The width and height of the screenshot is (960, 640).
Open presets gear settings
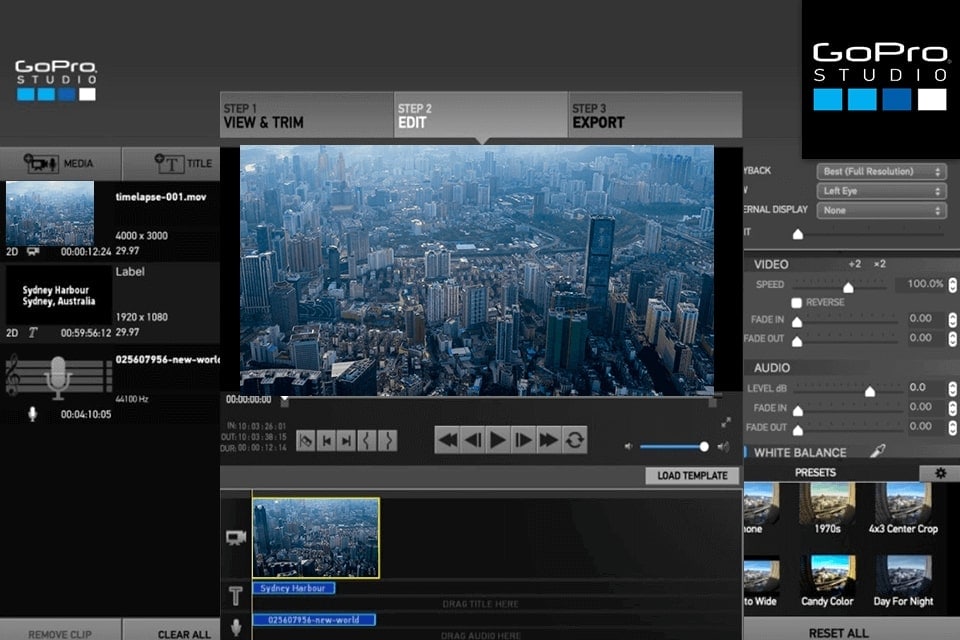pos(940,473)
